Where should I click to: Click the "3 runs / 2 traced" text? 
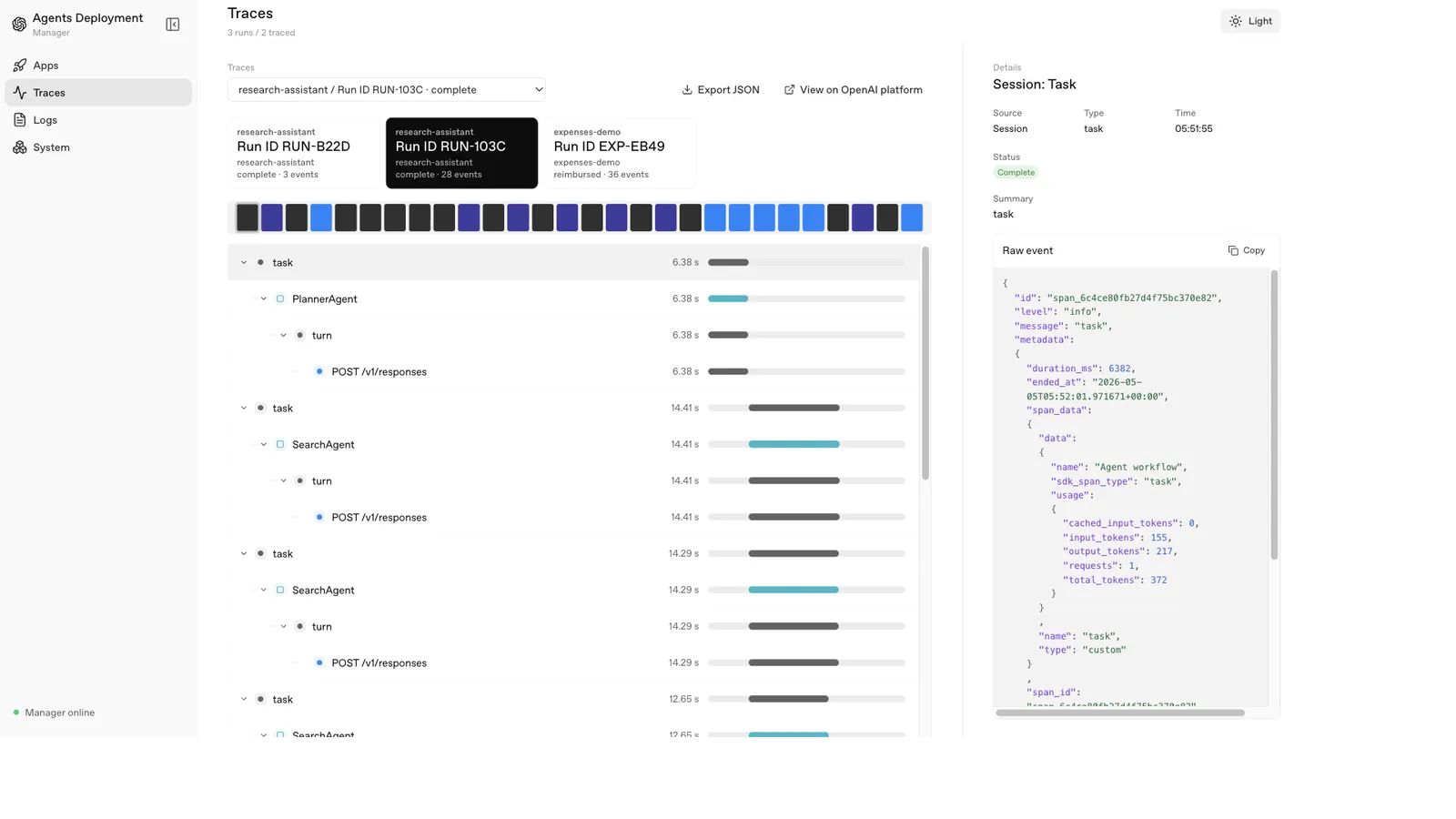tap(261, 33)
